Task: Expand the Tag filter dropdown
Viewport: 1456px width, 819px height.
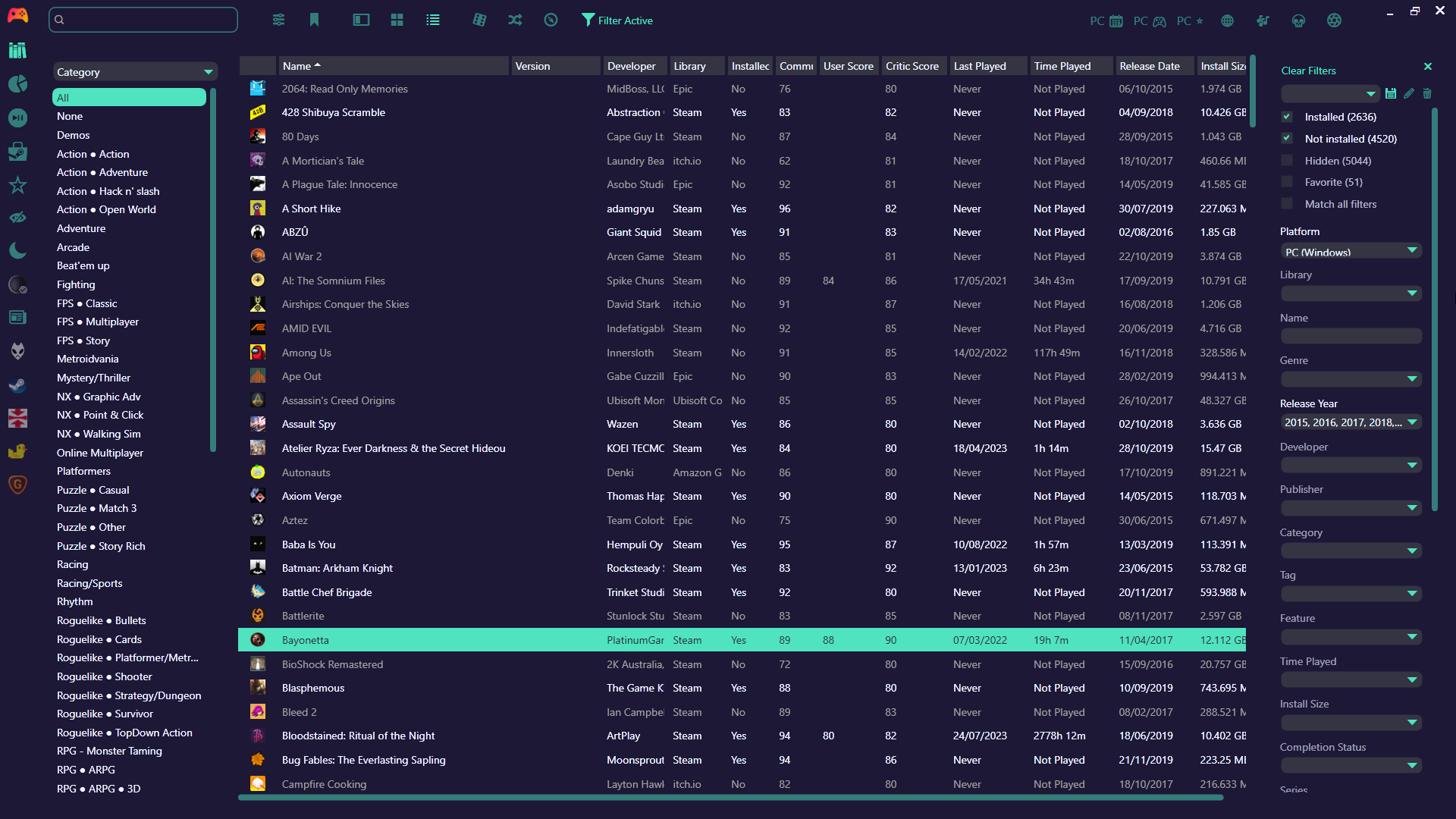Action: (1351, 594)
